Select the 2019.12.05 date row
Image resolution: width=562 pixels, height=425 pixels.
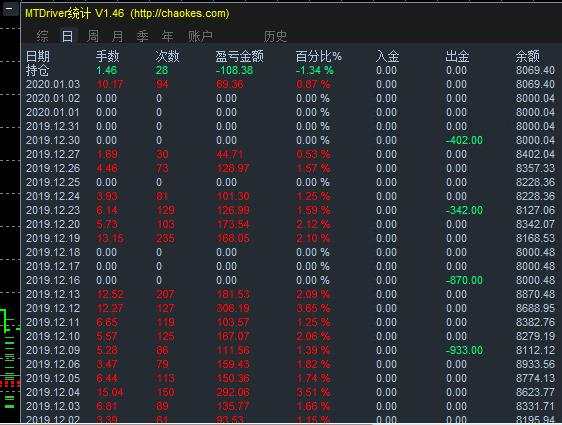[53, 378]
